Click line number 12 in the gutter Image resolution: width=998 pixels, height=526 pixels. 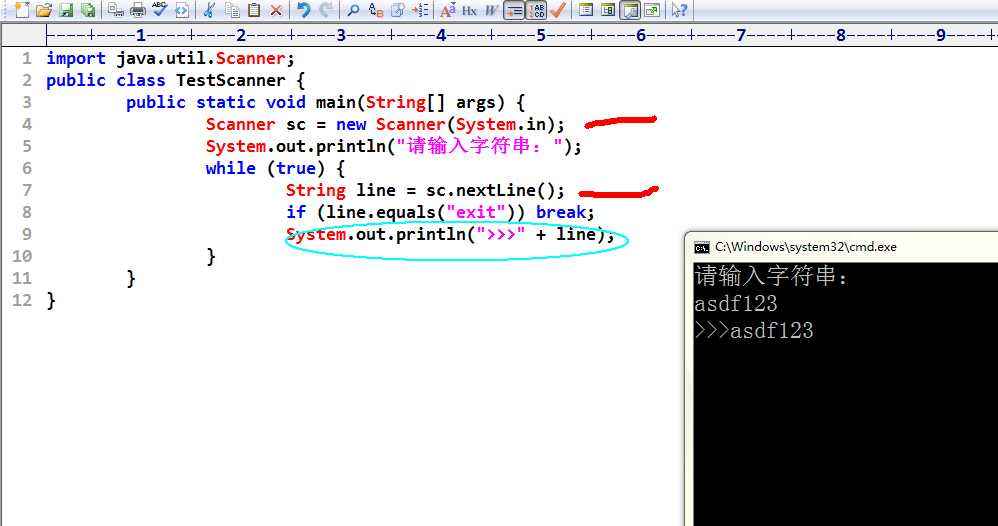click(x=22, y=300)
